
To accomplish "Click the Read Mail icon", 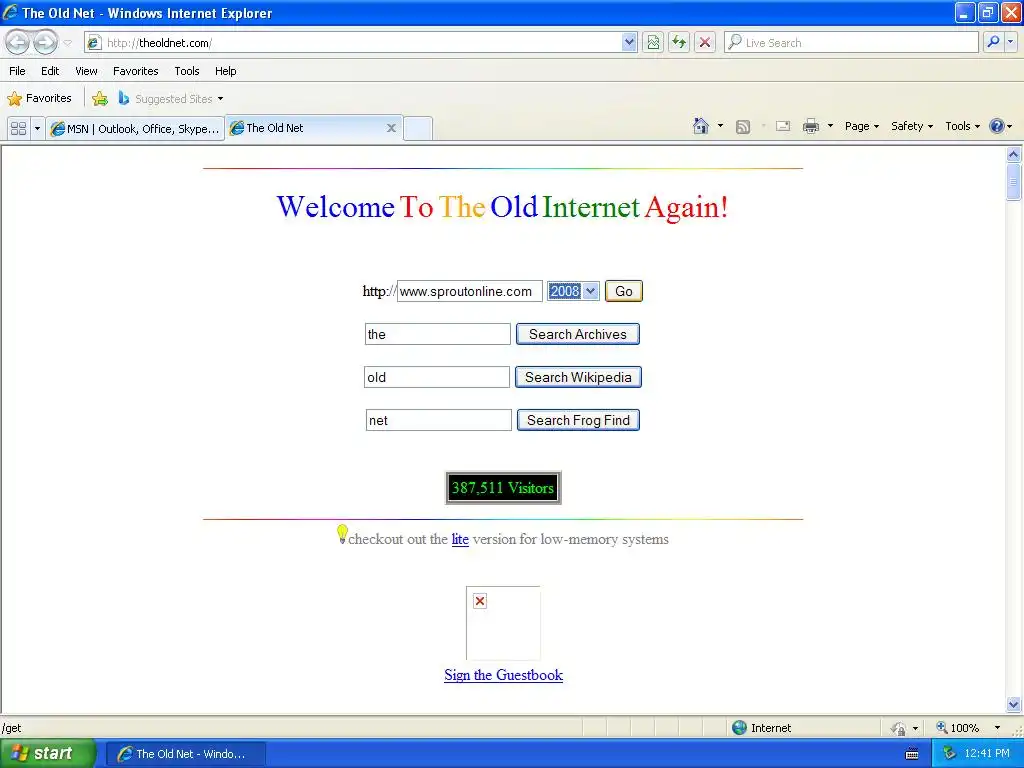I will [783, 126].
